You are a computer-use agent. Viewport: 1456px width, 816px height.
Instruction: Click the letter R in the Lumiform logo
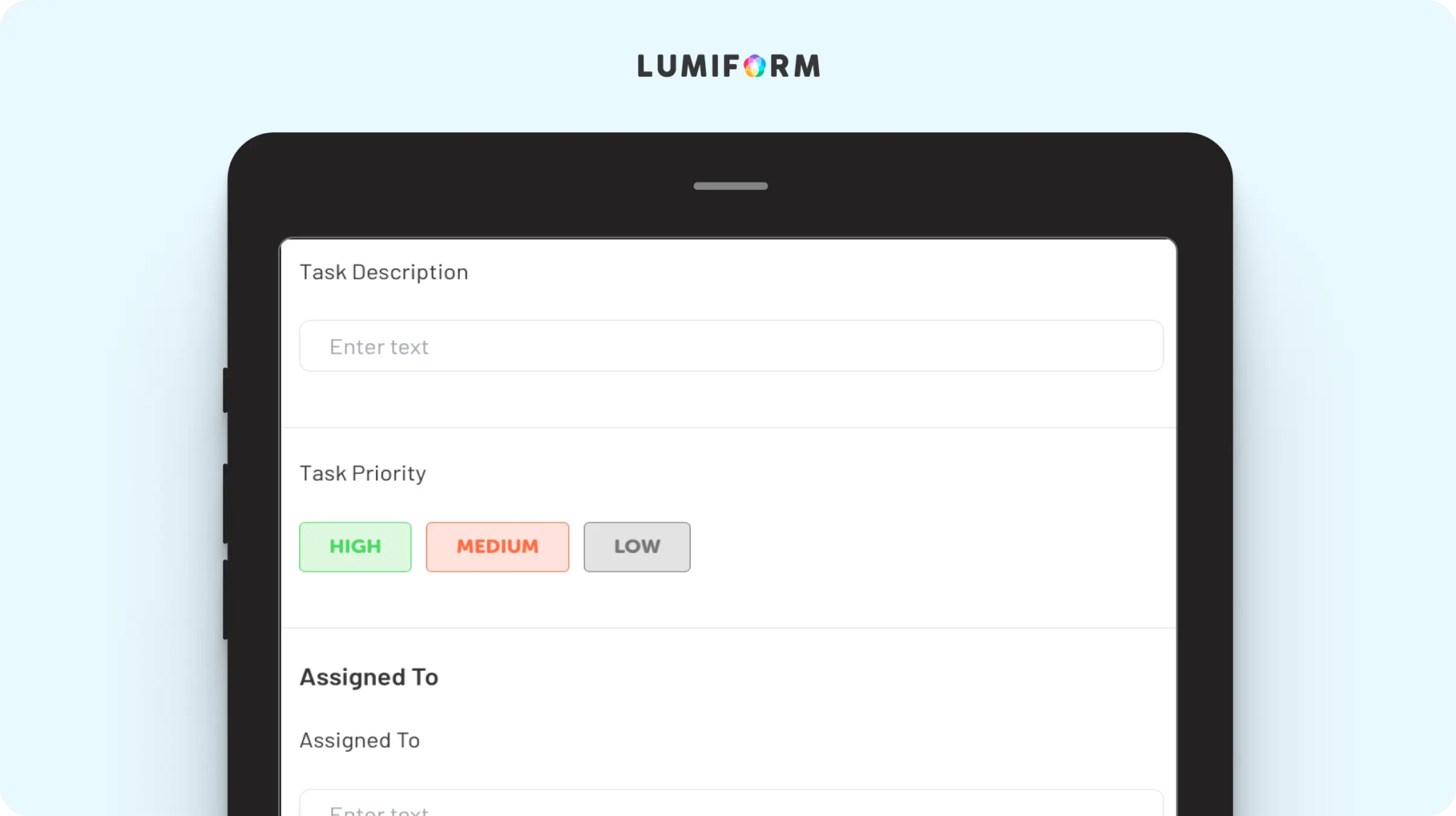778,66
